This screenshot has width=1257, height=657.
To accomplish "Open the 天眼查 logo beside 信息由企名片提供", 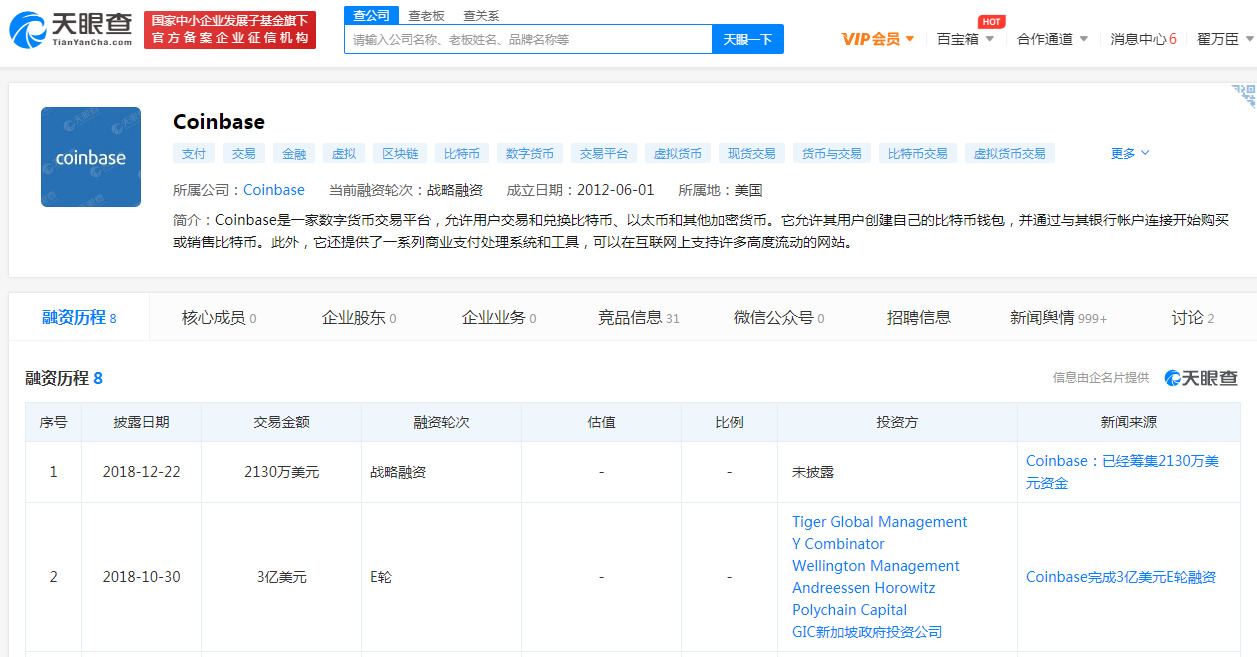I will point(1201,378).
